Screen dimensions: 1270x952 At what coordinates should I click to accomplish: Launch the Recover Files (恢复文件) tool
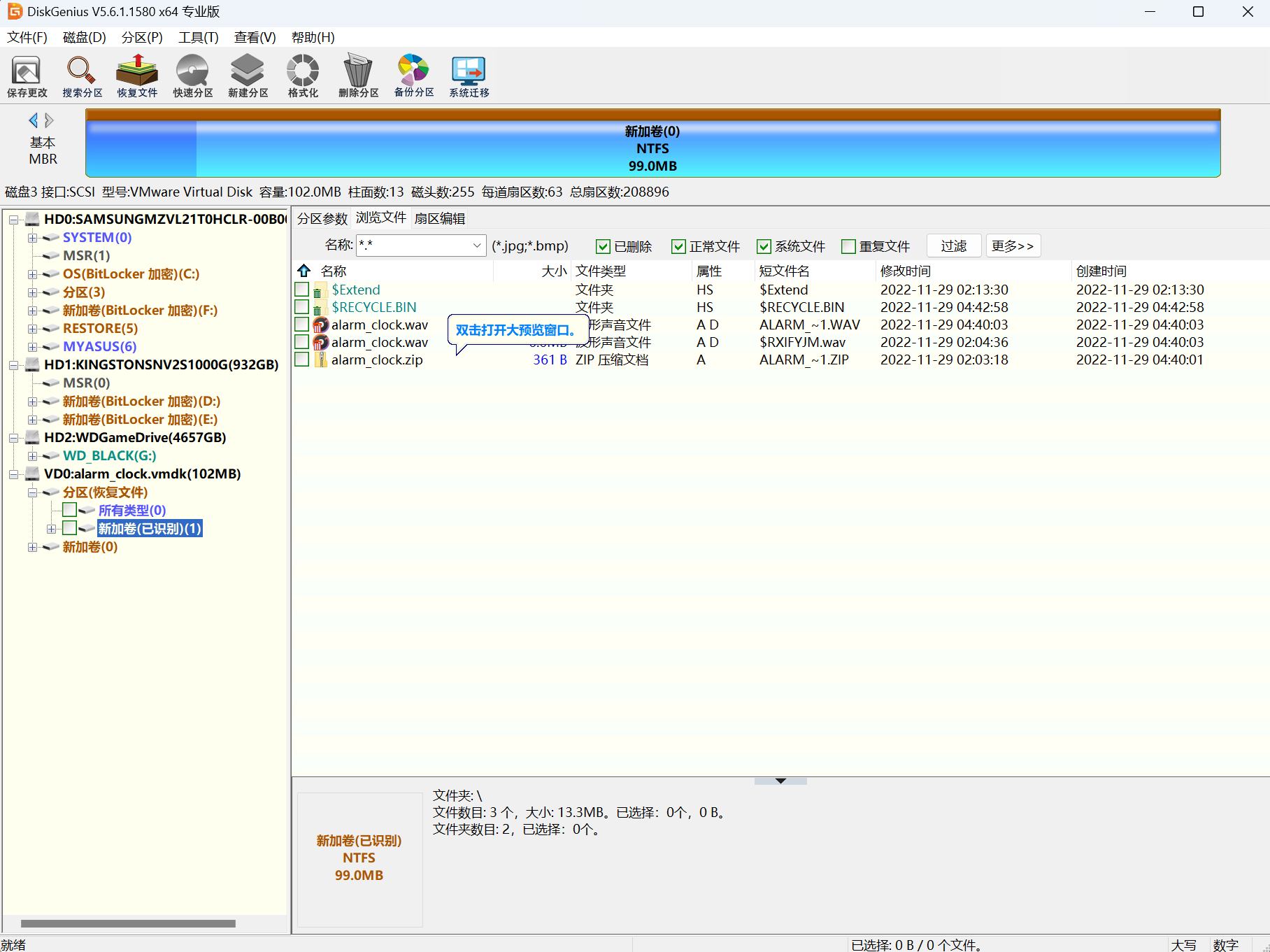coord(137,76)
